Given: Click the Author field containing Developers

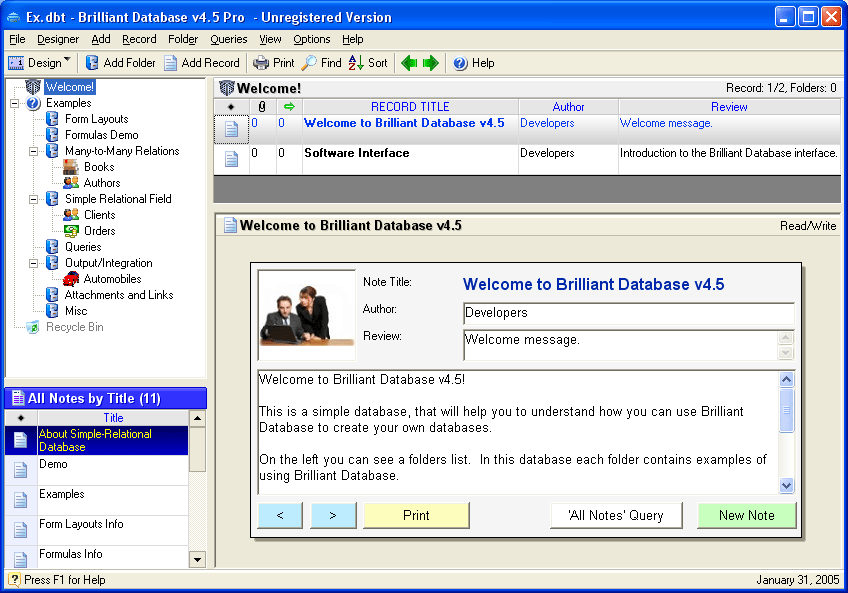Looking at the screenshot, I should click(x=628, y=313).
